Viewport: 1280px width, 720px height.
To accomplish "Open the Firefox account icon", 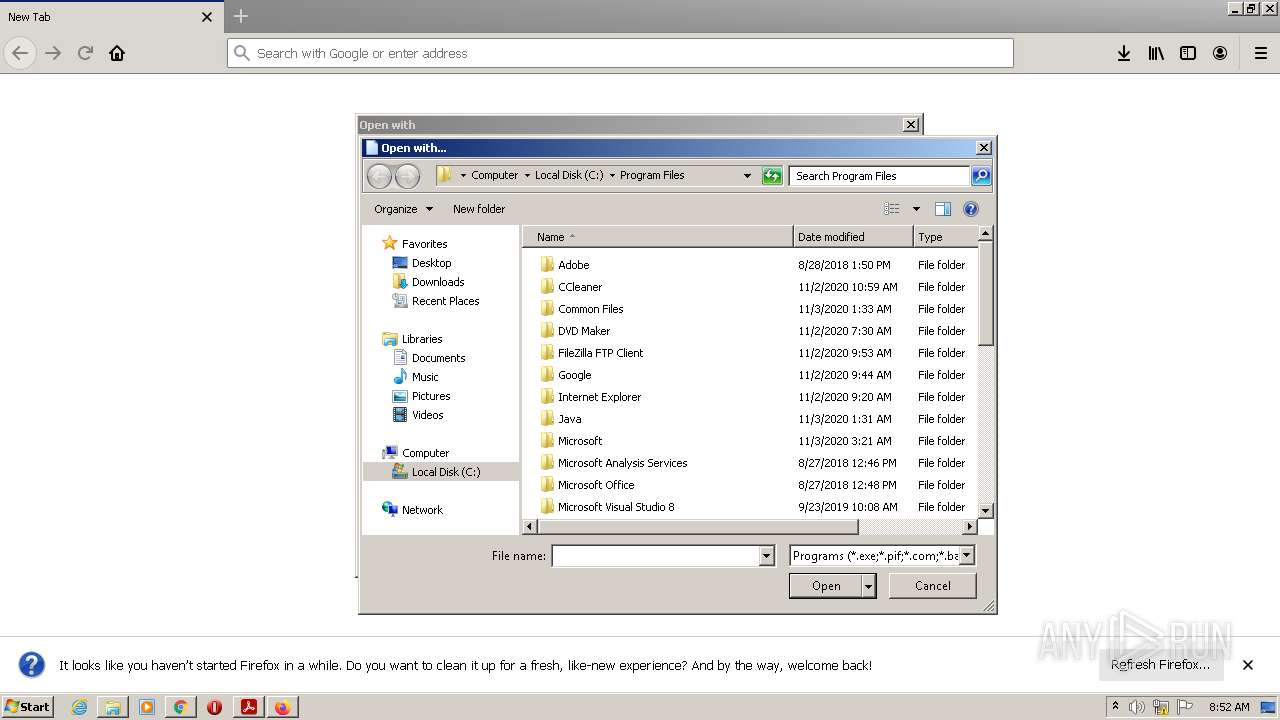I will (1220, 53).
